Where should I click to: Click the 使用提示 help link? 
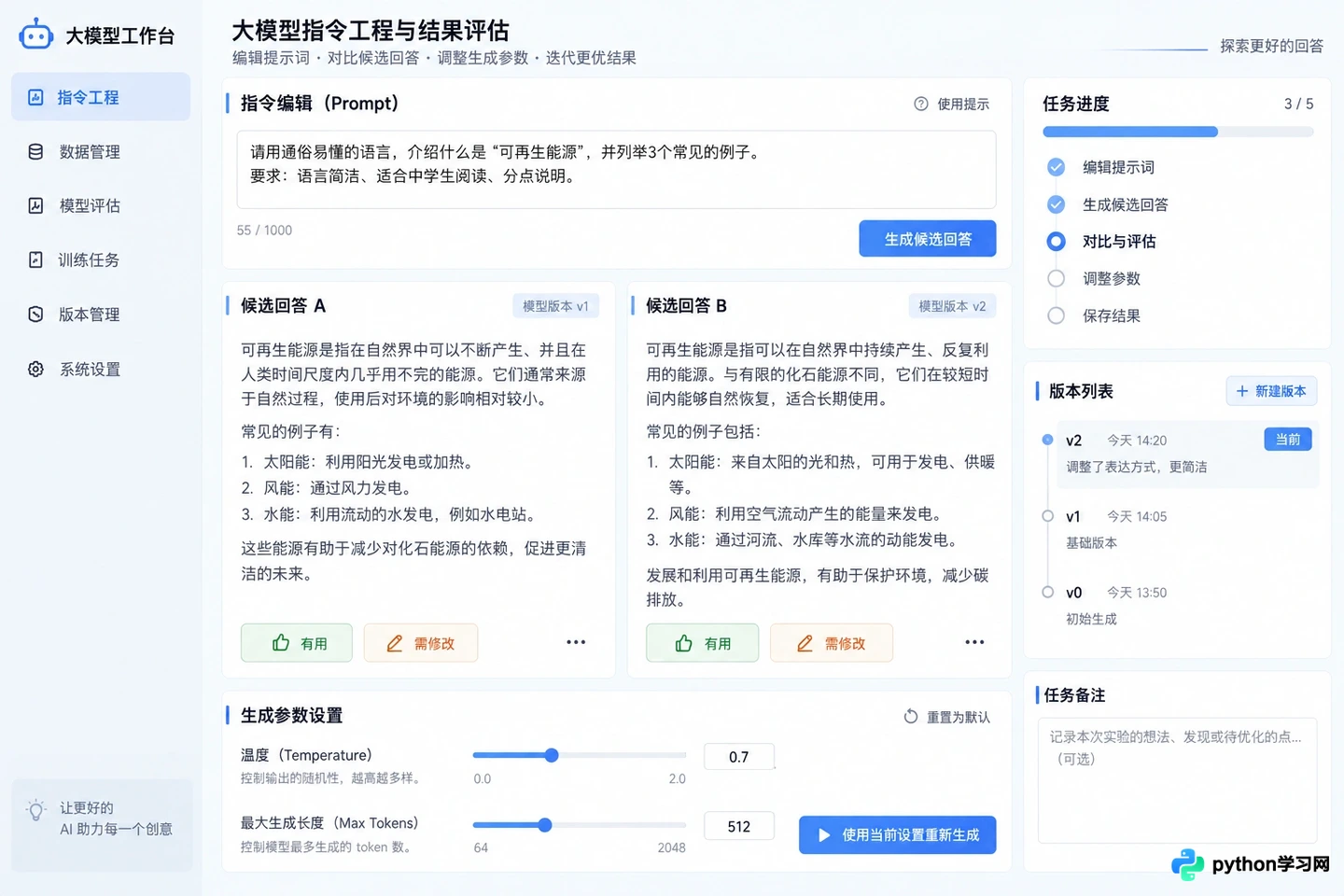click(x=952, y=104)
